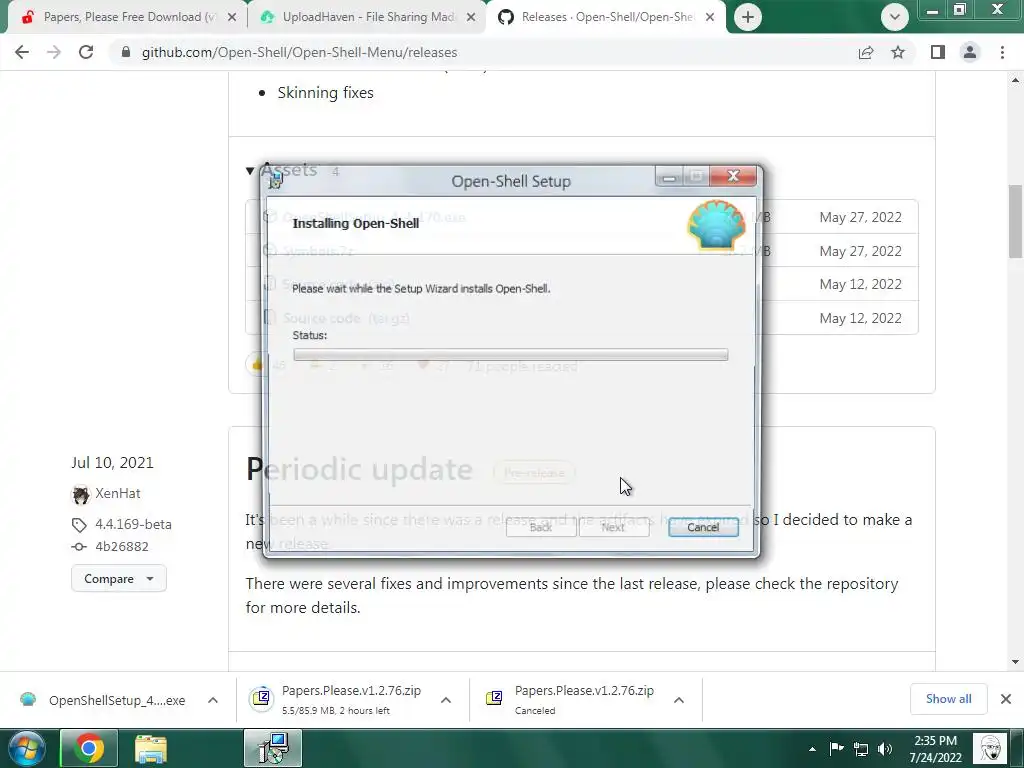Image resolution: width=1024 pixels, height=768 pixels.
Task: Open the share page icon in address bar
Action: click(x=866, y=52)
